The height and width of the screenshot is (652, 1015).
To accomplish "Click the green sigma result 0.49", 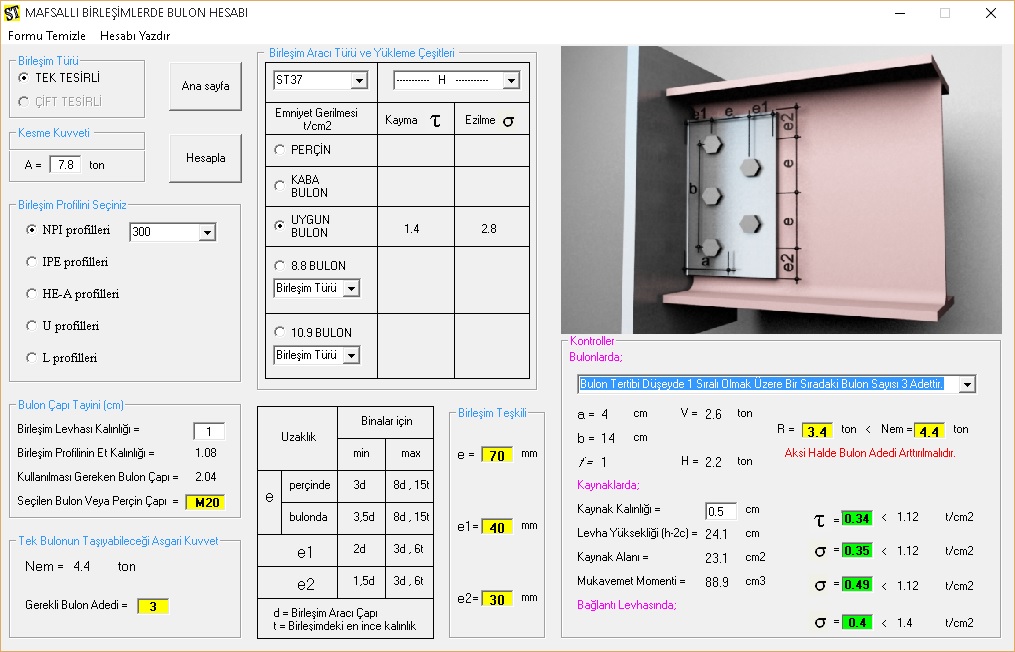I will 857,585.
